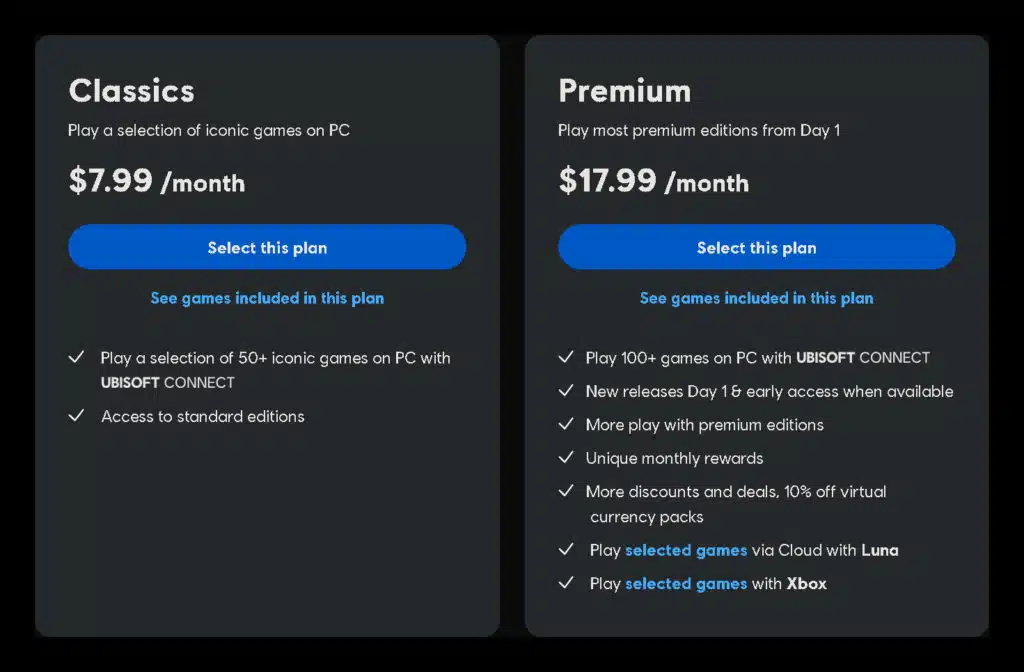1024x672 pixels.
Task: Click checkmark beside Unique monthly rewards
Action: (x=566, y=457)
